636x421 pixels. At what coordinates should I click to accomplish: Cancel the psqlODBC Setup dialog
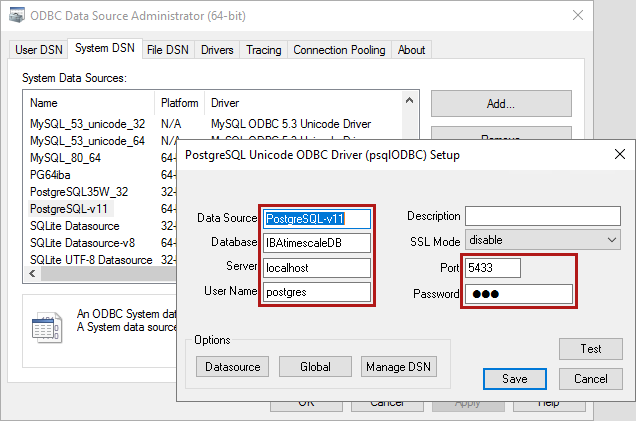(591, 379)
